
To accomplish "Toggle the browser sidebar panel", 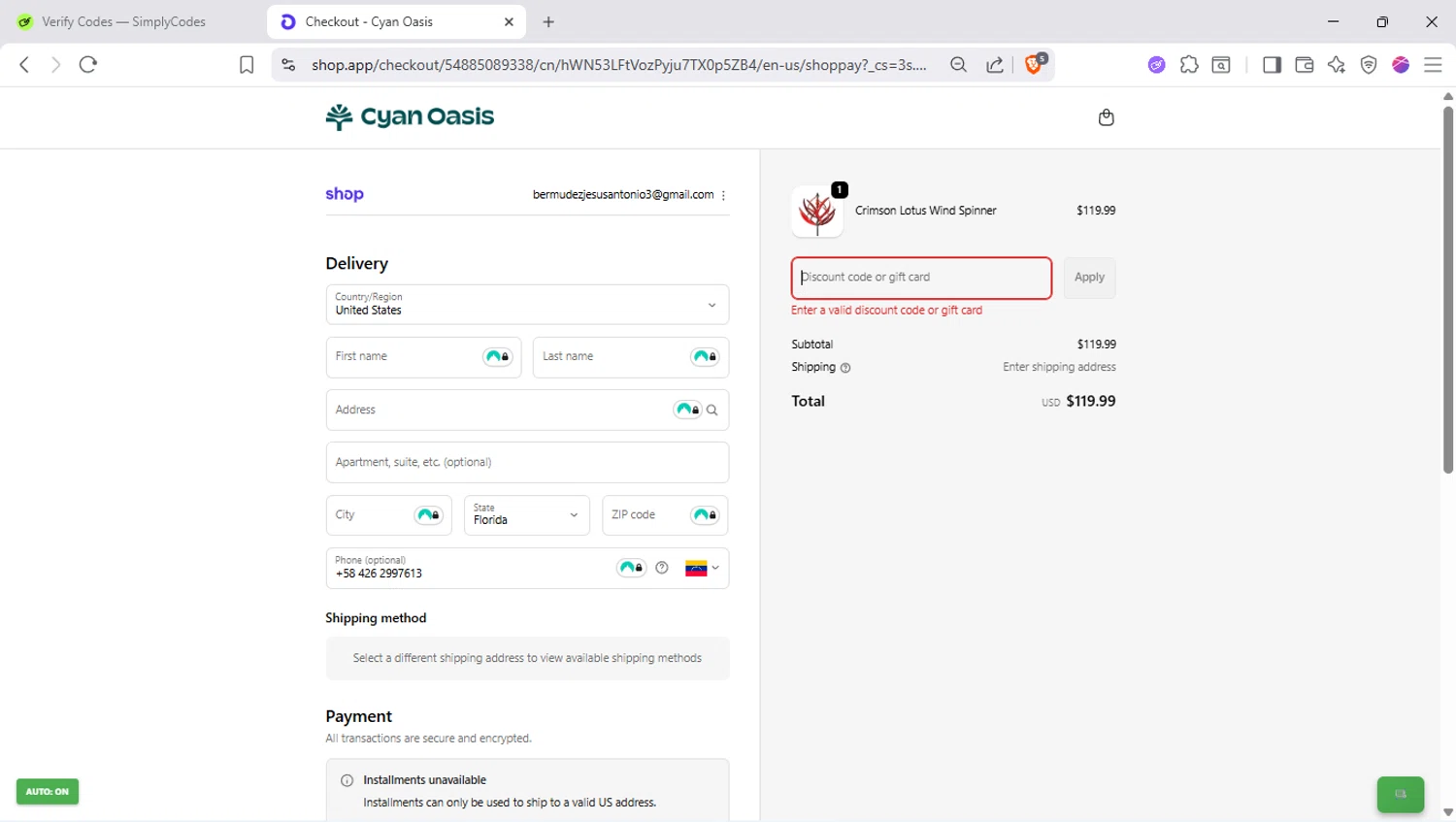I will click(x=1272, y=65).
